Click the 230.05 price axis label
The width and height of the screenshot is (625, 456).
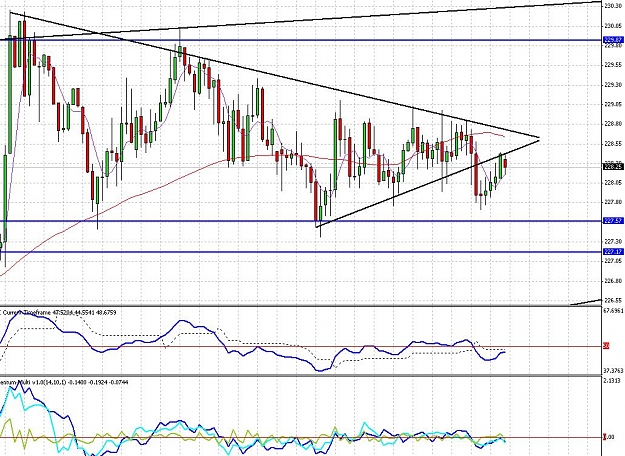tap(613, 26)
